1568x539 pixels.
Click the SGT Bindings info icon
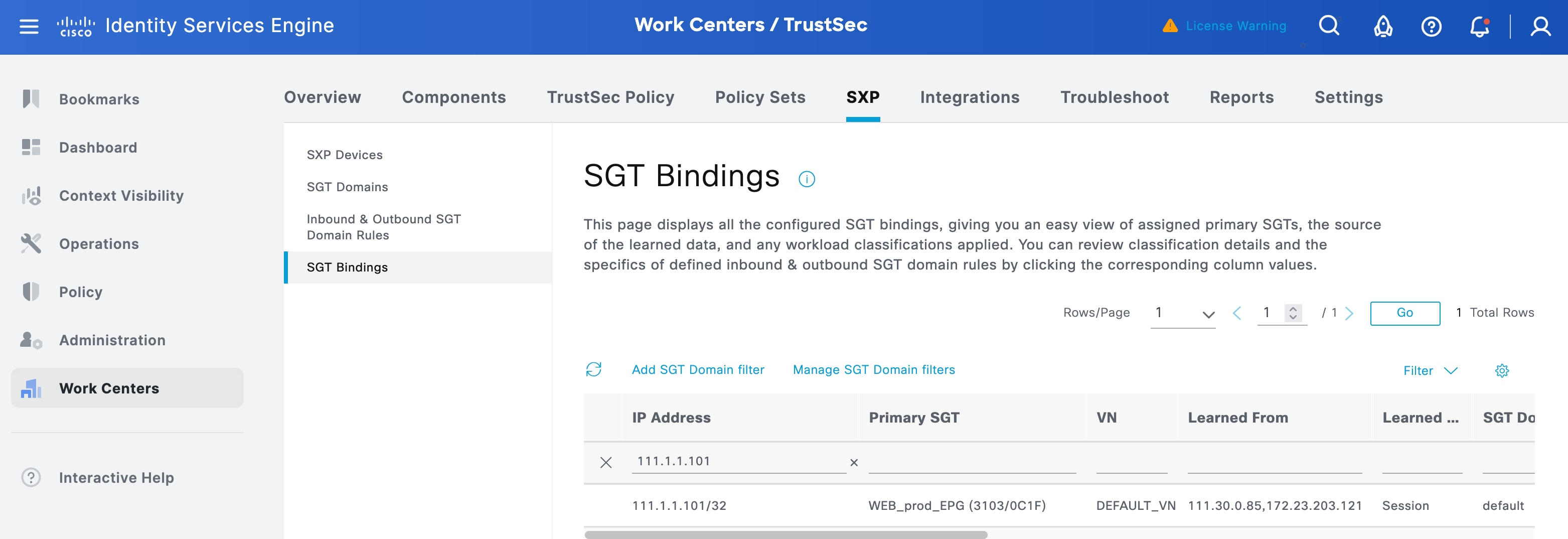(x=807, y=179)
